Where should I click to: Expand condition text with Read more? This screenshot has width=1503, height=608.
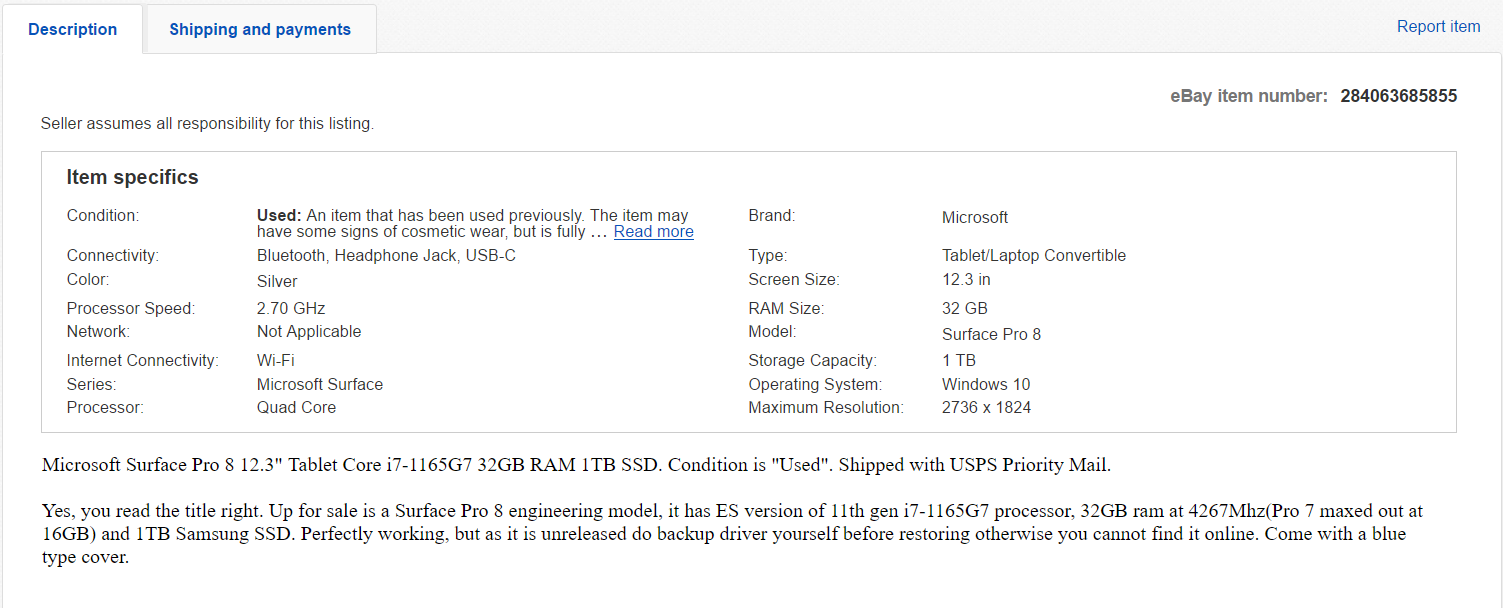click(x=653, y=232)
